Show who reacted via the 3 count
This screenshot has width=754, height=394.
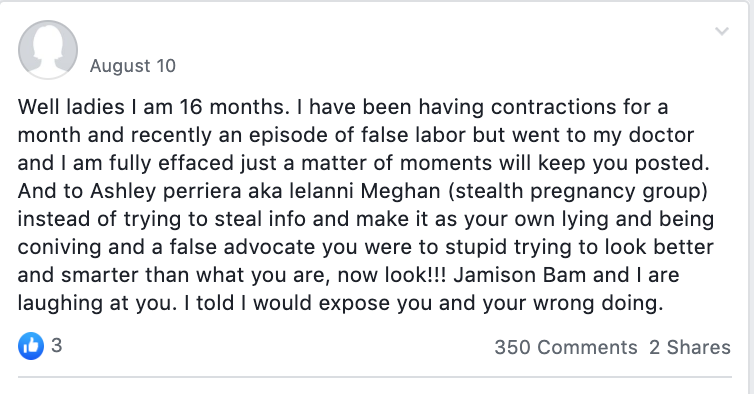[56, 345]
